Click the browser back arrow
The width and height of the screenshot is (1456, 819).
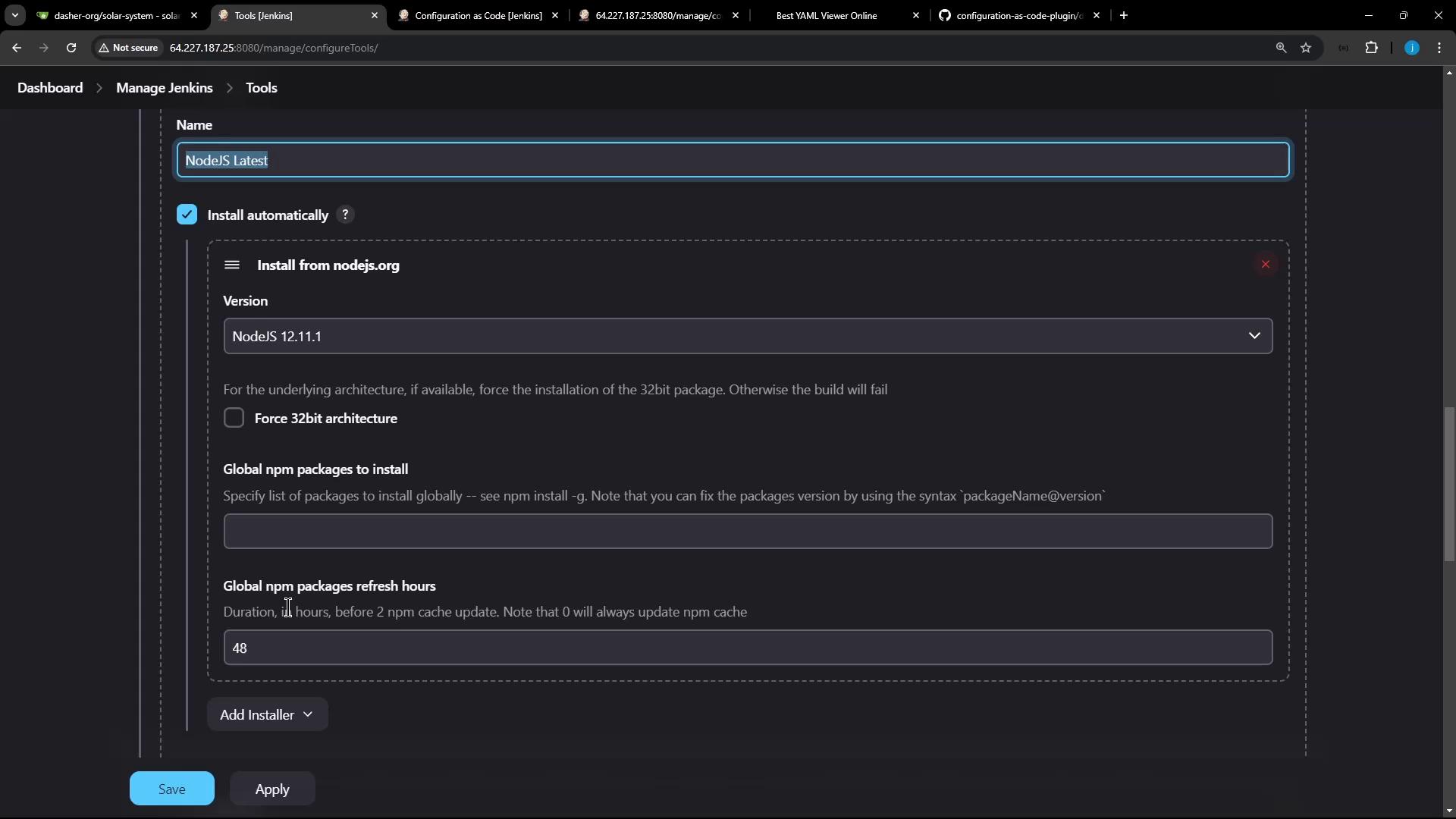click(x=17, y=48)
